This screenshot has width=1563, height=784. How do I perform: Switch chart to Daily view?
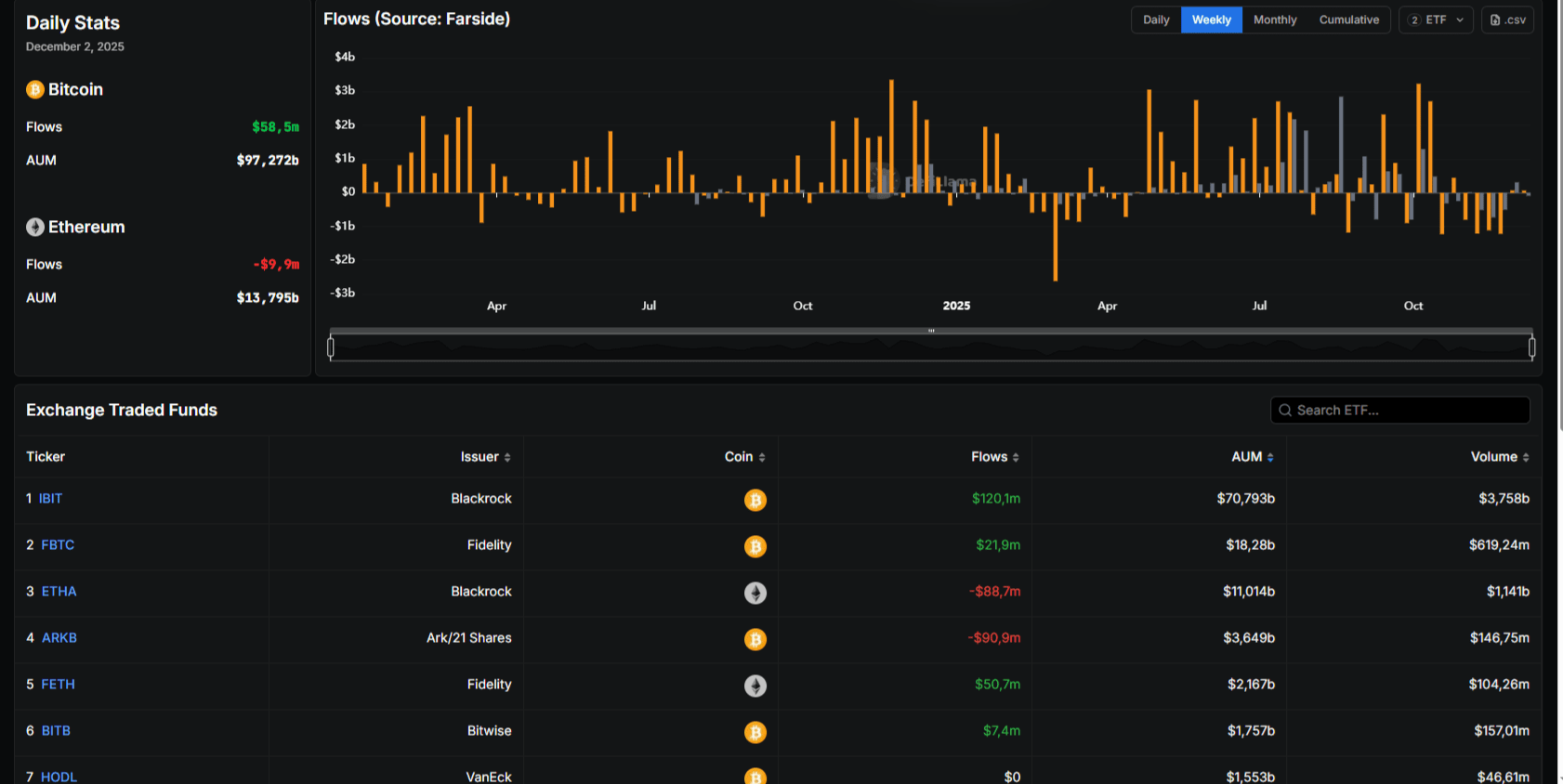coord(1156,20)
